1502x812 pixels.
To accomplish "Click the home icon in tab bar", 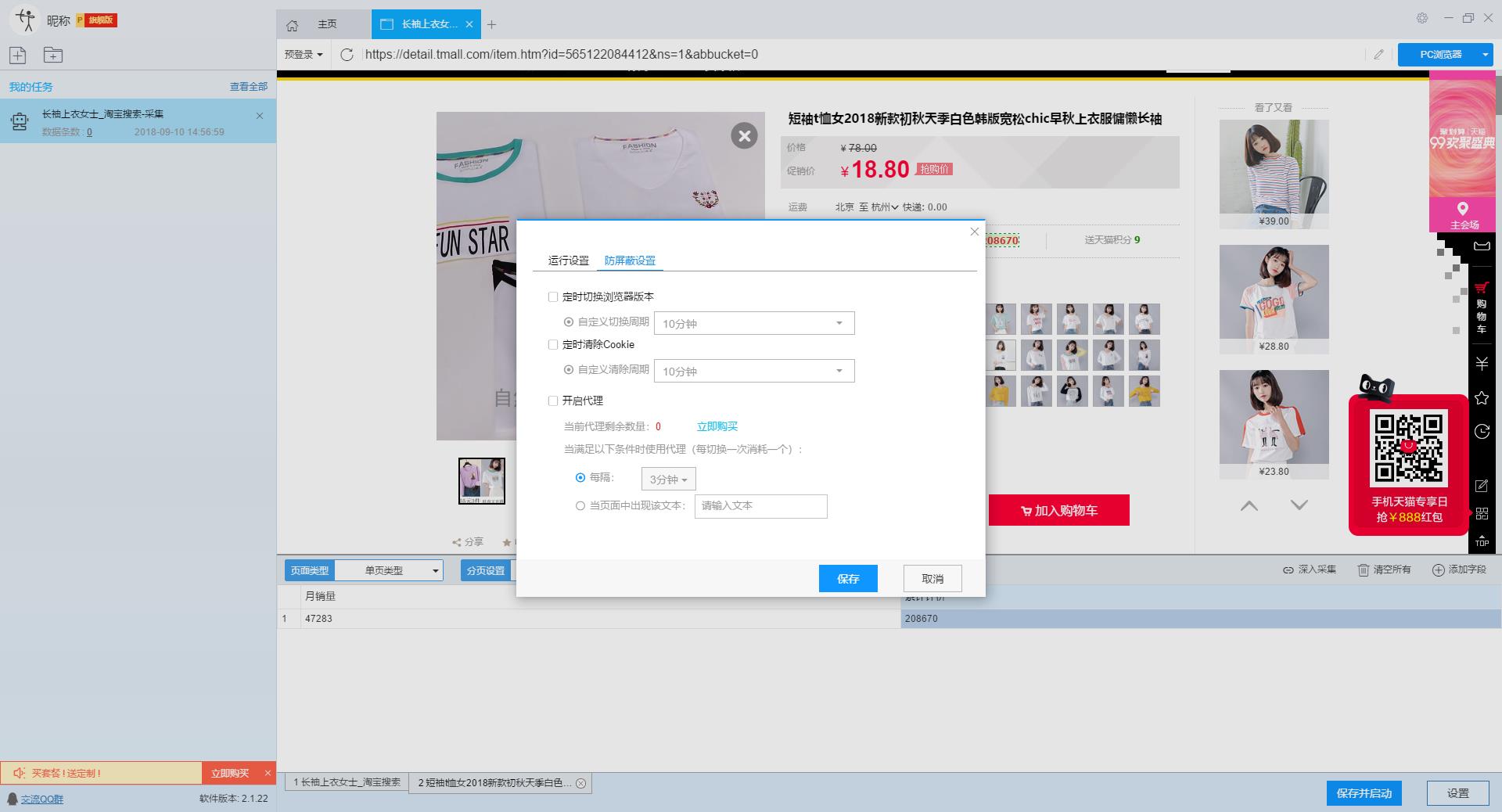I will [293, 25].
